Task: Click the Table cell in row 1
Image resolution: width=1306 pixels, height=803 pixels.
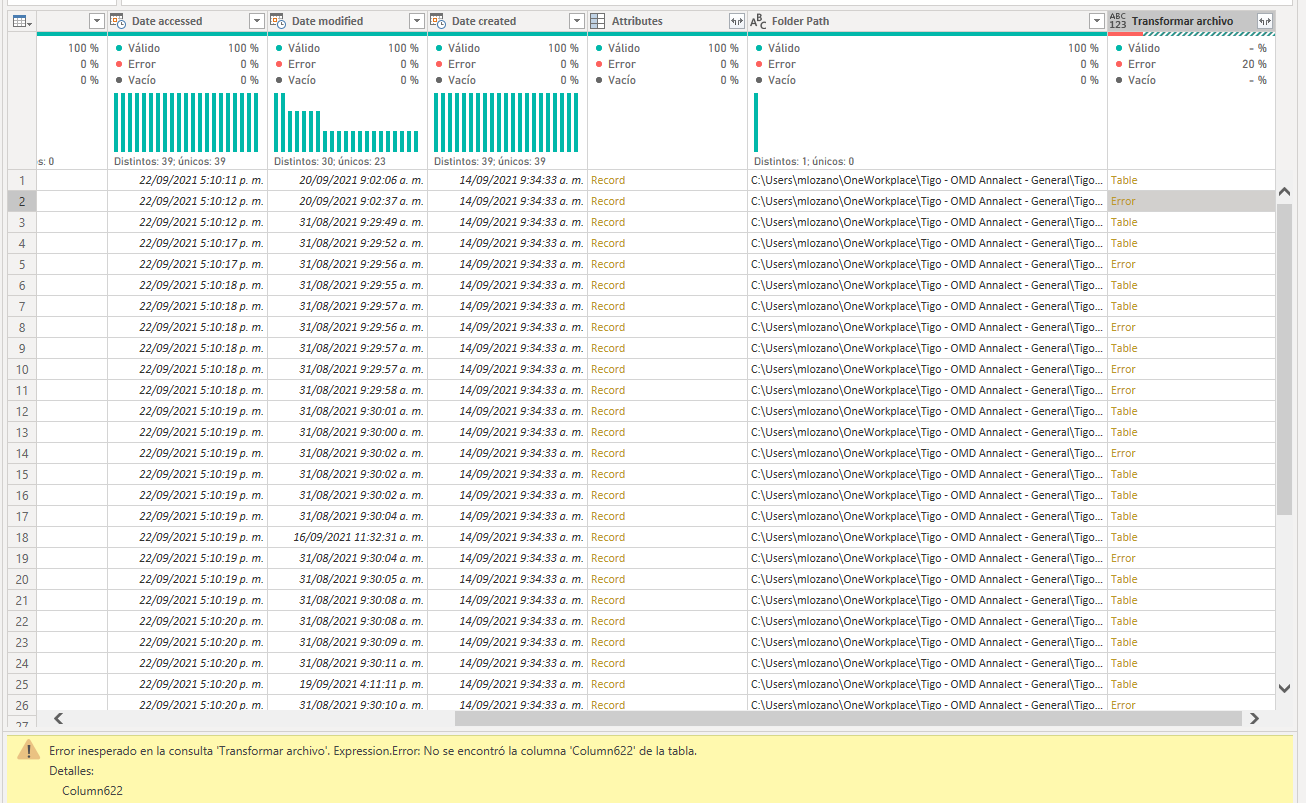Action: pyautogui.click(x=1191, y=180)
